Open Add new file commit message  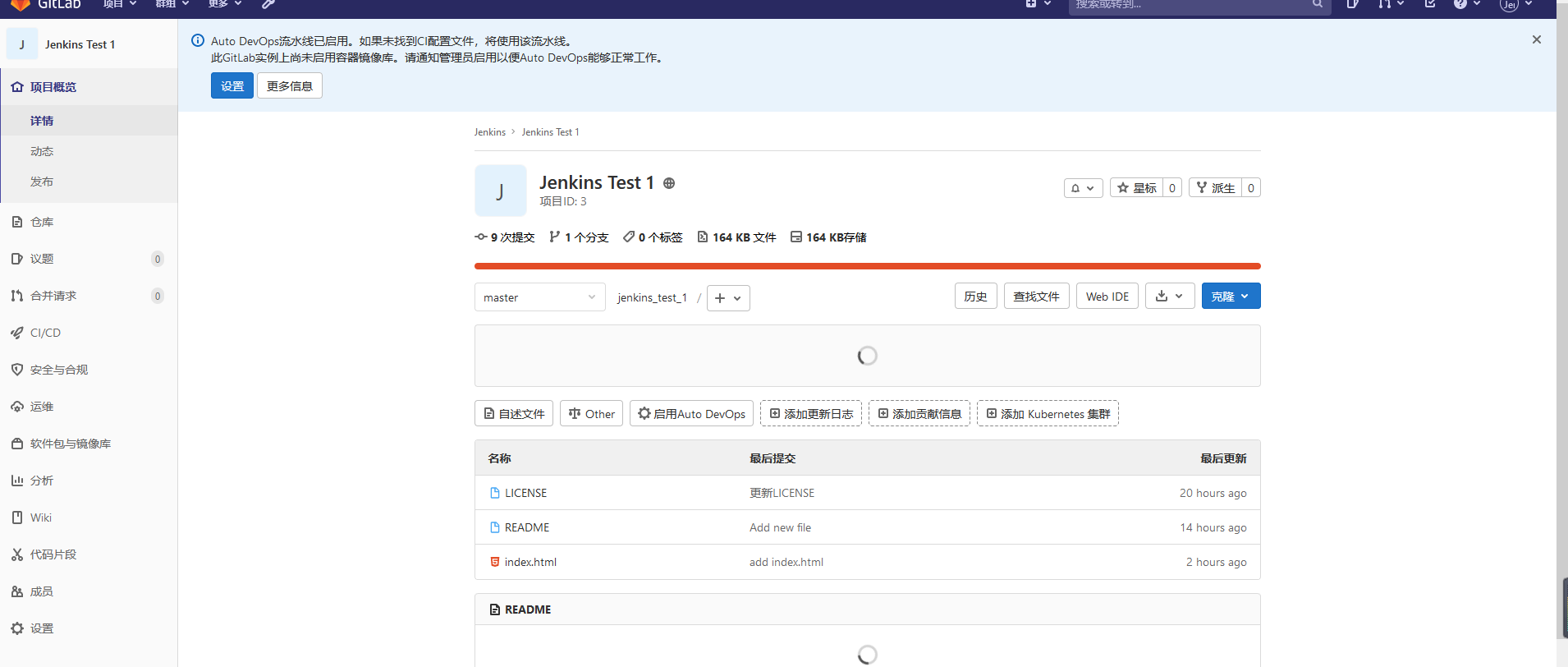tap(780, 527)
